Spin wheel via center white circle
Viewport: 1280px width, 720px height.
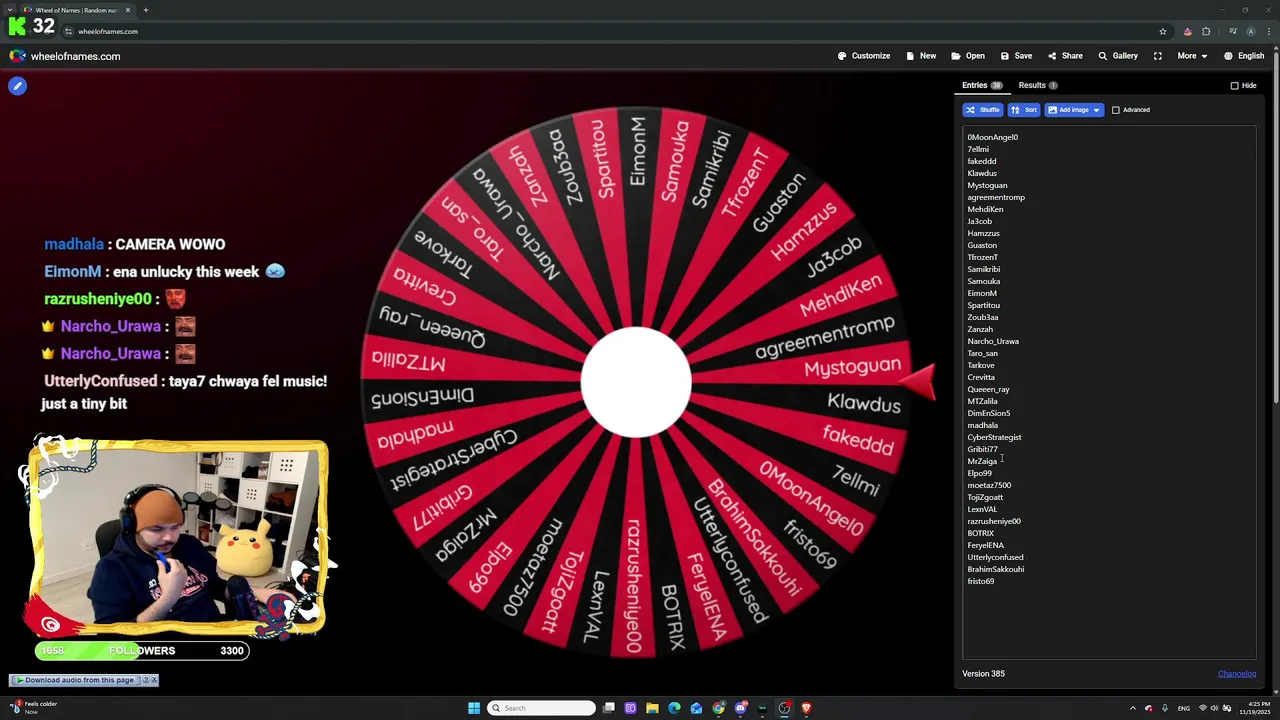pyautogui.click(x=636, y=383)
